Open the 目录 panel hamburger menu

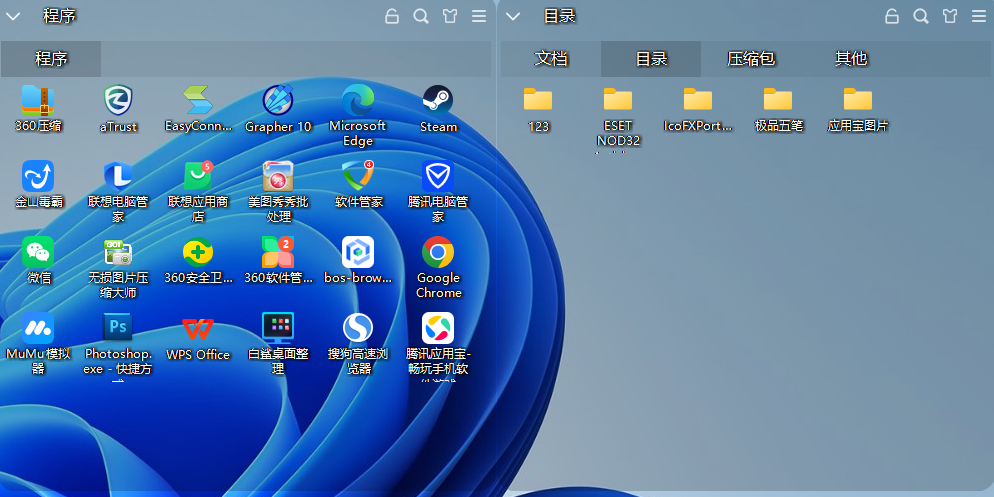point(979,16)
